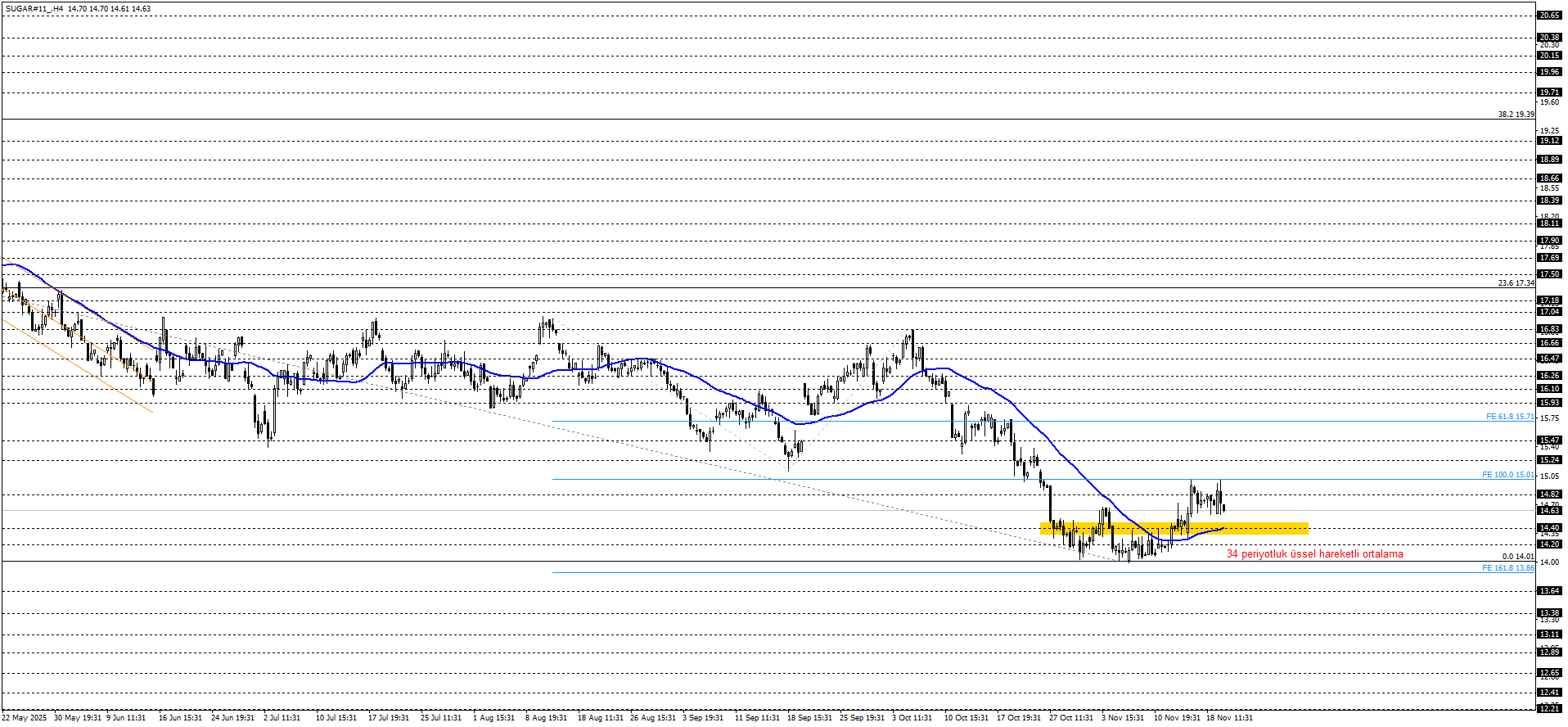Viewport: 1568px width, 727px height.
Task: Select the 23.6 17.34 retracement level label
Action: click(x=1516, y=283)
